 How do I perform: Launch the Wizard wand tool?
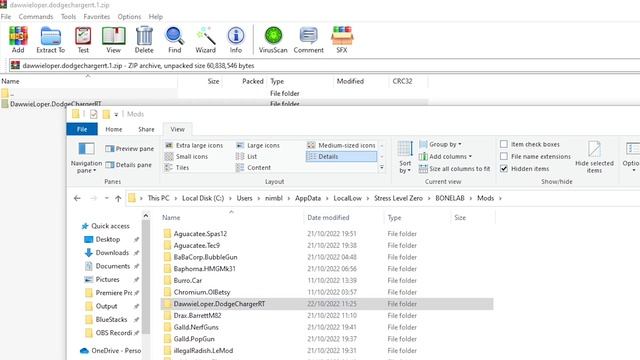click(x=205, y=40)
